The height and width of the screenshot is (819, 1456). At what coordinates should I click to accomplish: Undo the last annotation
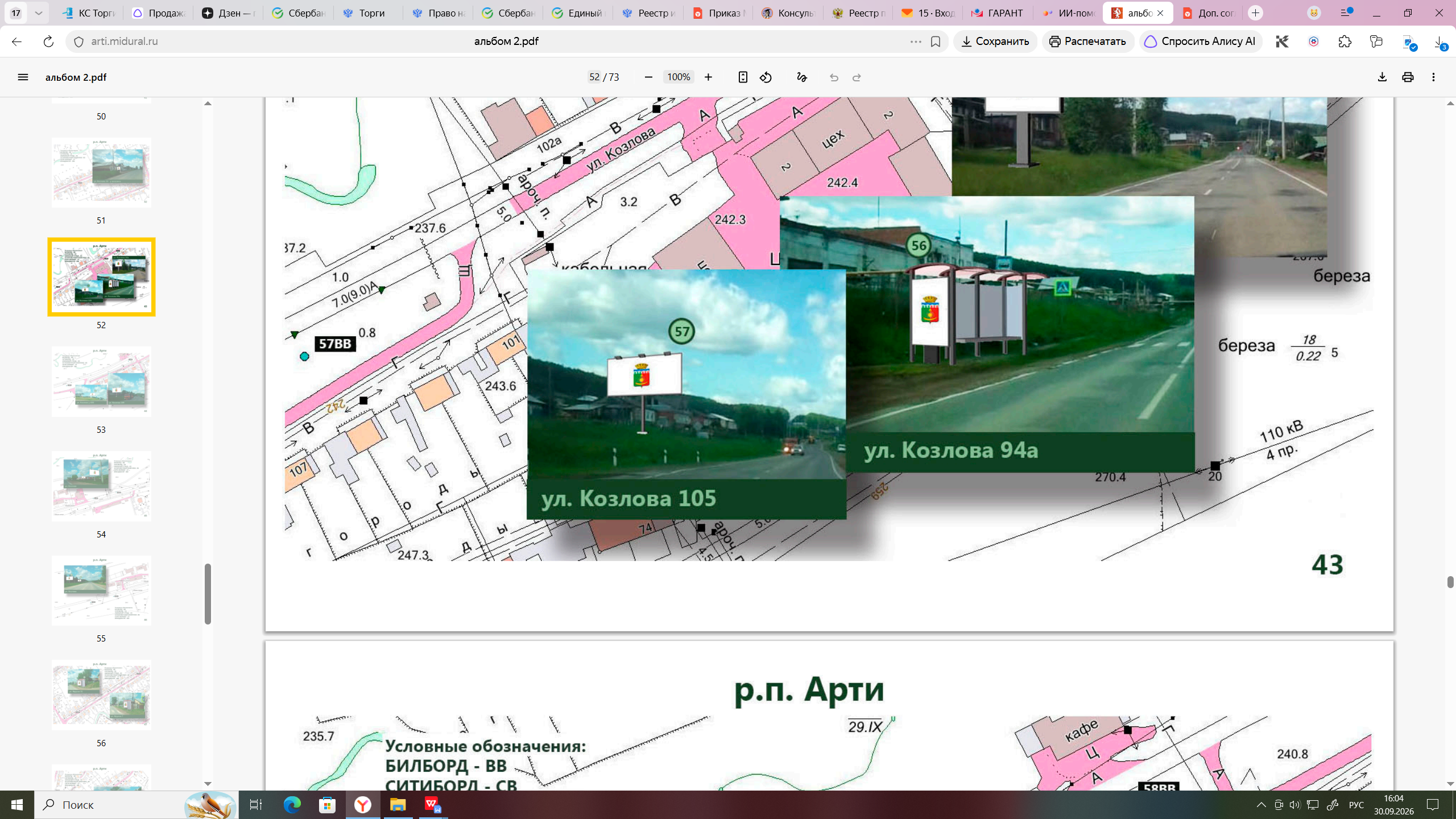click(x=834, y=77)
